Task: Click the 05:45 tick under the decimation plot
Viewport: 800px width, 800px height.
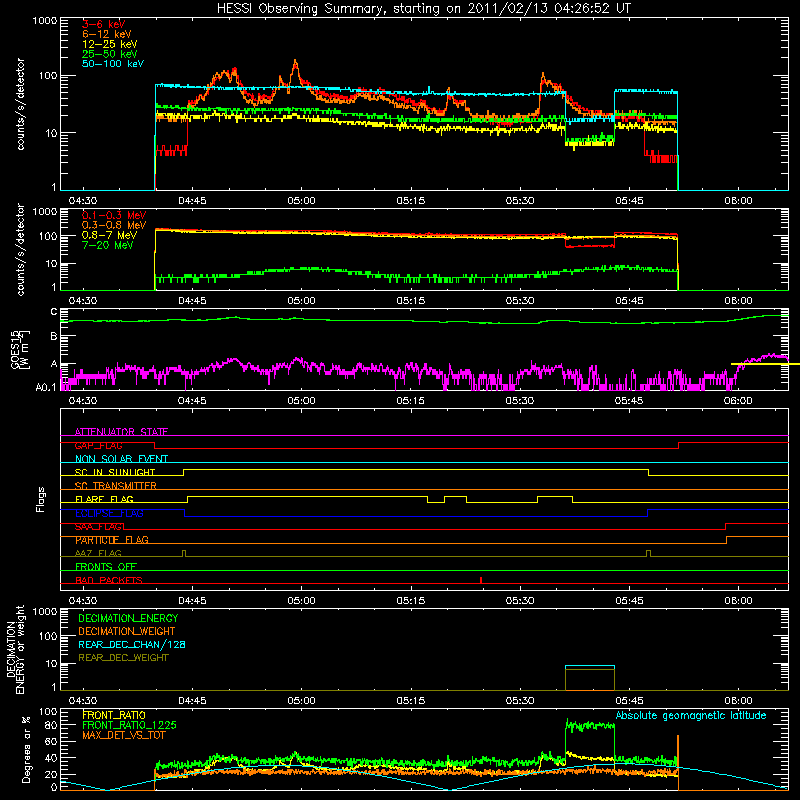Action: (x=629, y=701)
